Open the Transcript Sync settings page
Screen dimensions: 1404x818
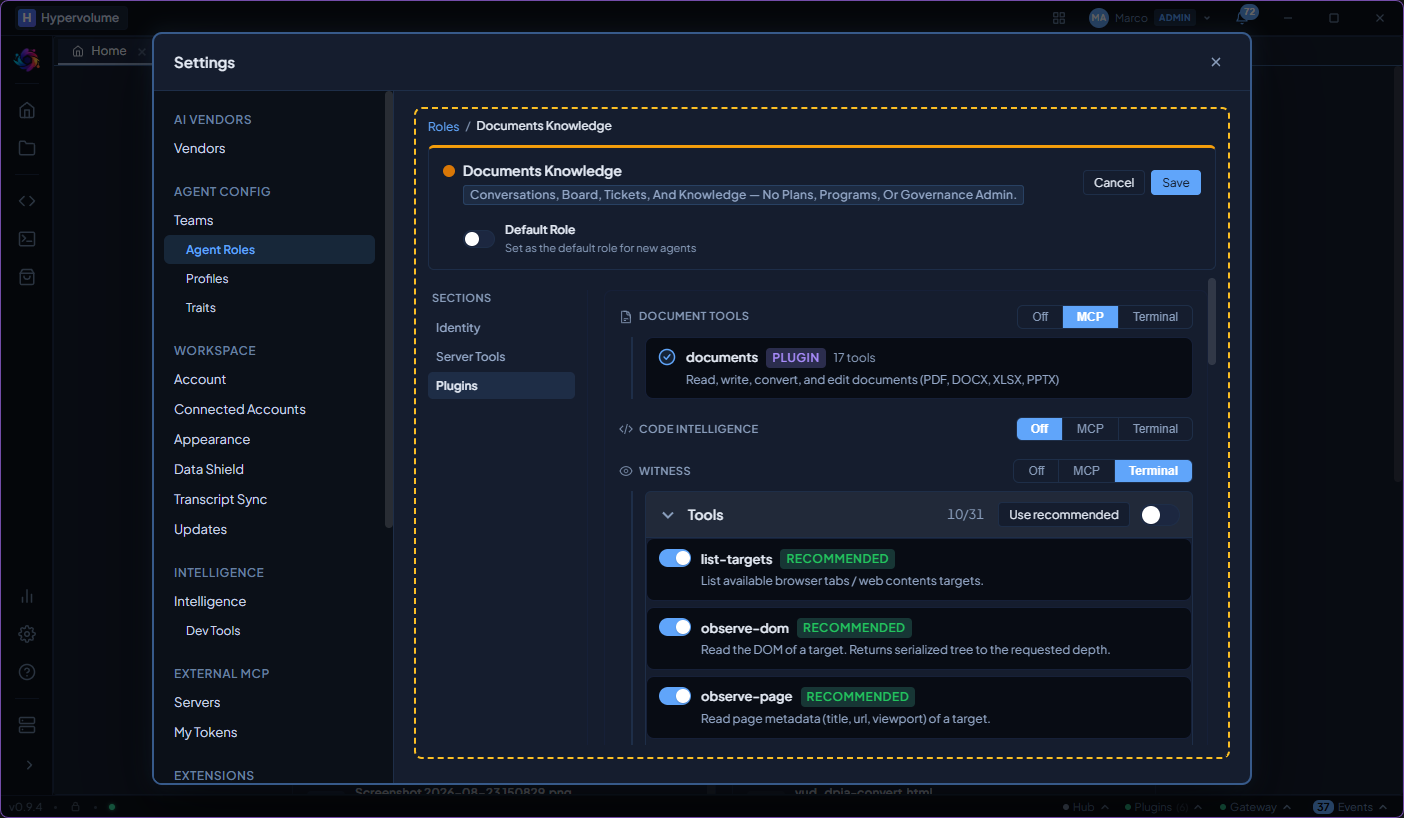[221, 499]
